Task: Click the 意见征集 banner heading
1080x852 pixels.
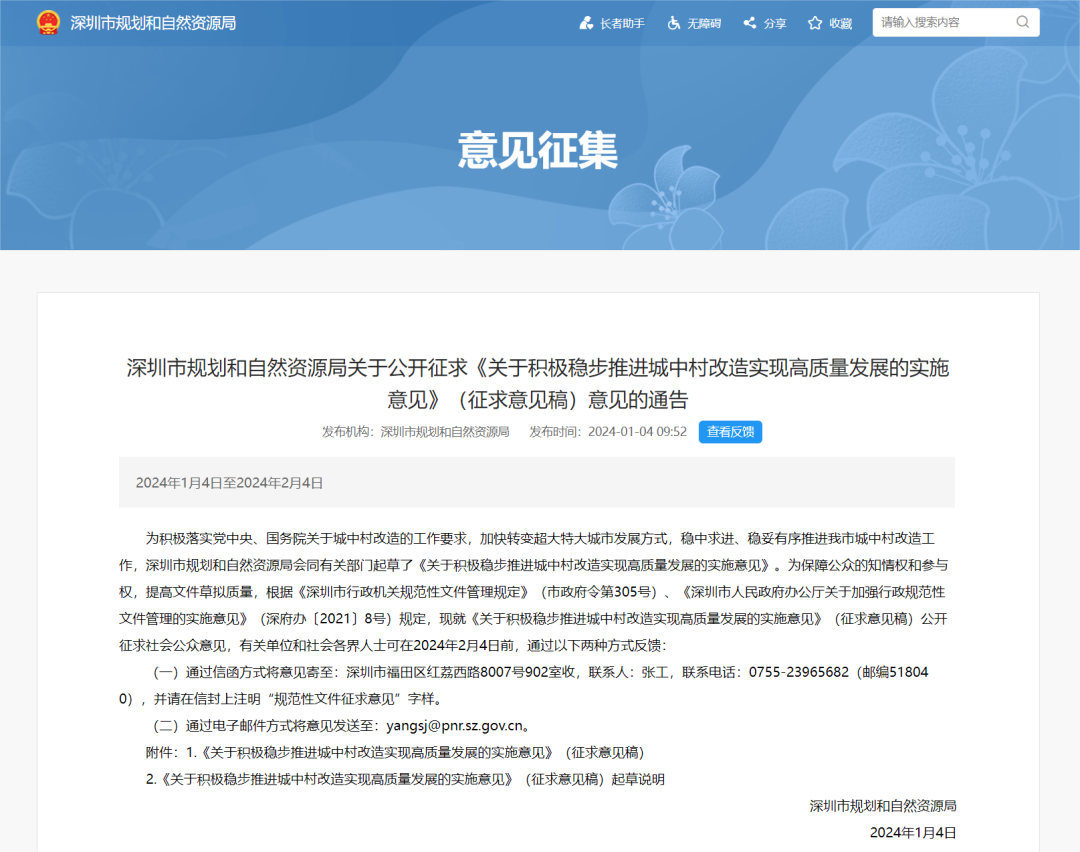Action: coord(538,149)
